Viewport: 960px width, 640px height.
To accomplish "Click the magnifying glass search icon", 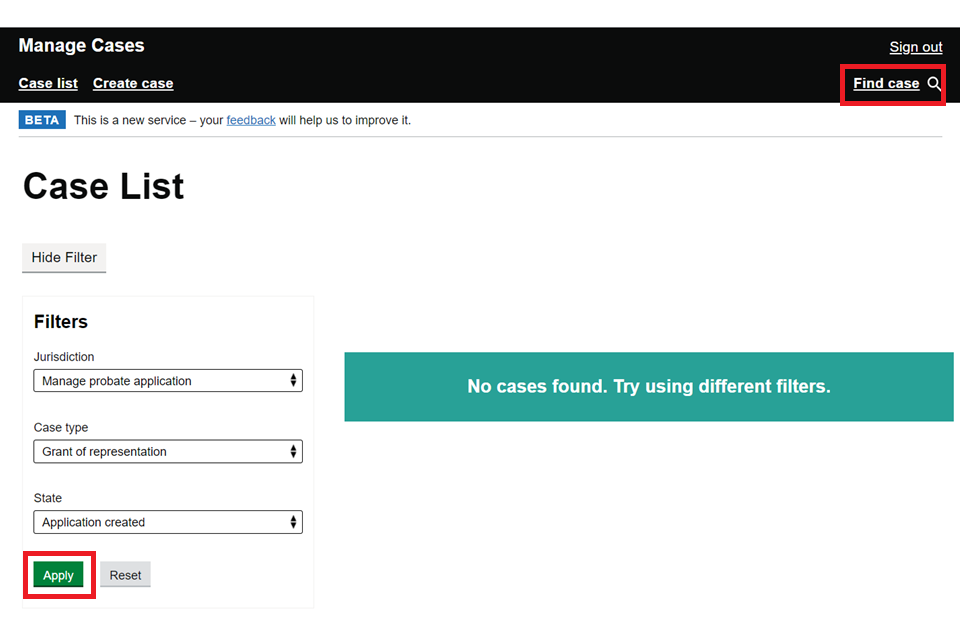I will (x=934, y=83).
